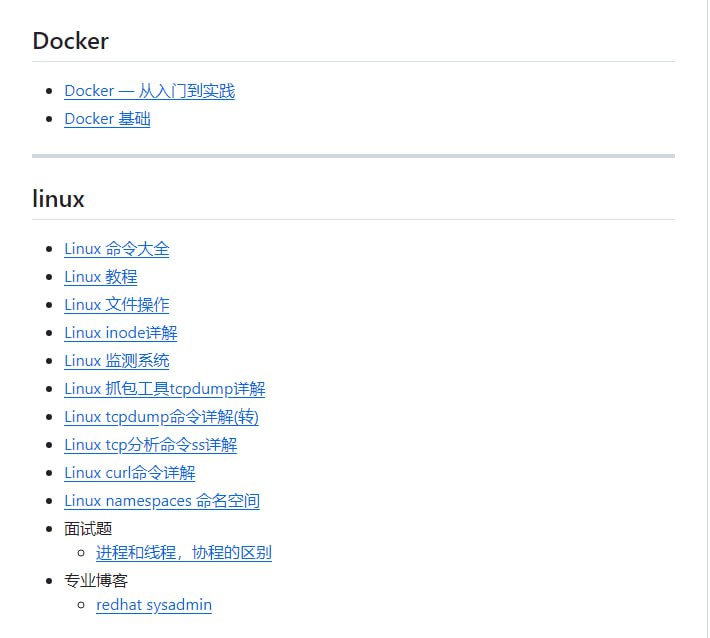Open the Docker 基础 link

107,119
